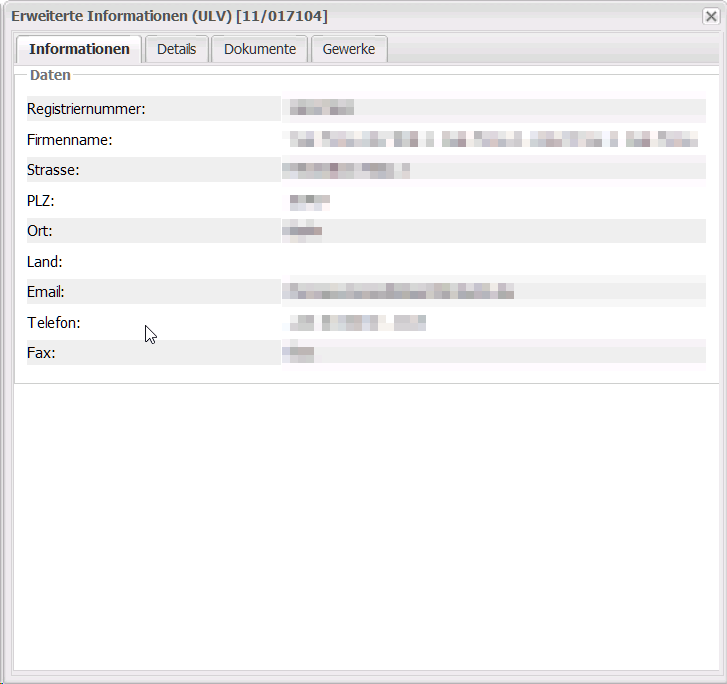Click the Strasse label
The height and width of the screenshot is (684, 727).
tap(53, 170)
